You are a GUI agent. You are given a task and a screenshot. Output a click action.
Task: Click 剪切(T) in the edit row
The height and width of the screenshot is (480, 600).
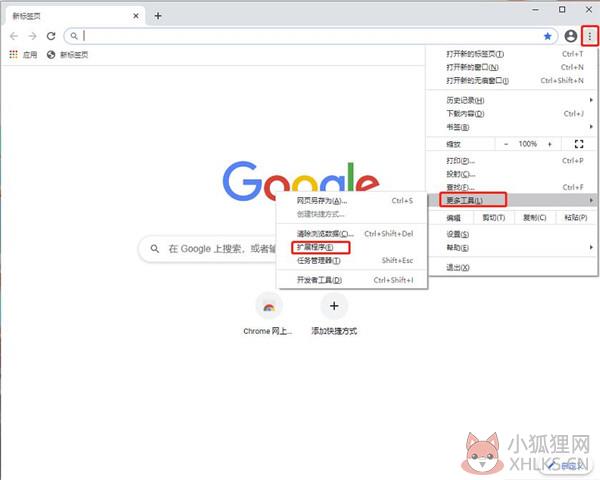coord(494,218)
